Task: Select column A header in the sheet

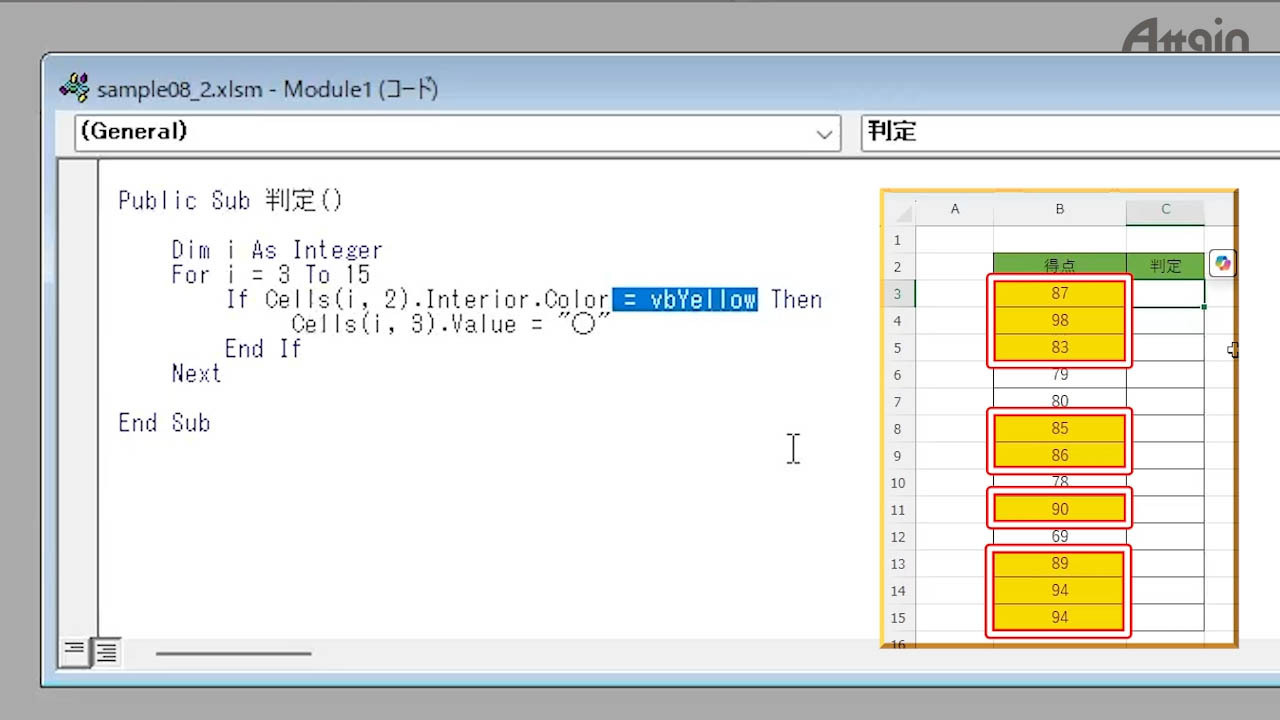Action: (x=954, y=210)
